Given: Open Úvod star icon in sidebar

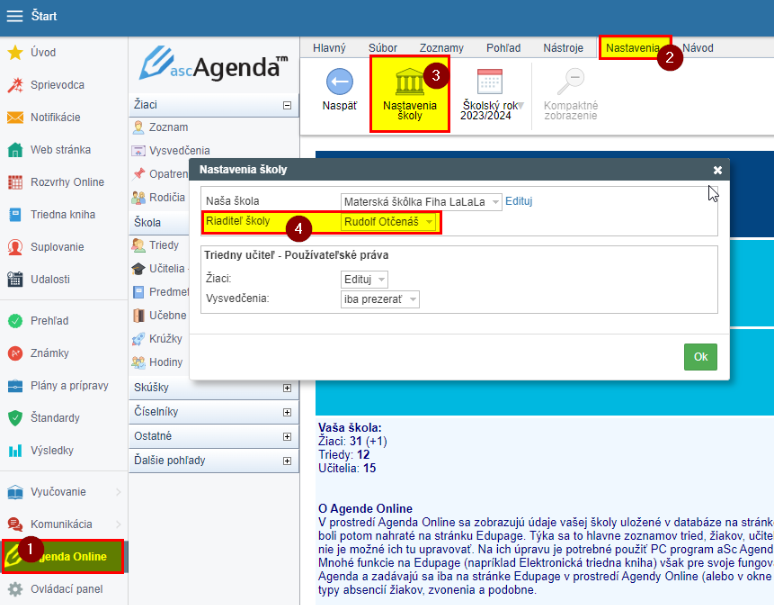Looking at the screenshot, I should click(x=15, y=52).
